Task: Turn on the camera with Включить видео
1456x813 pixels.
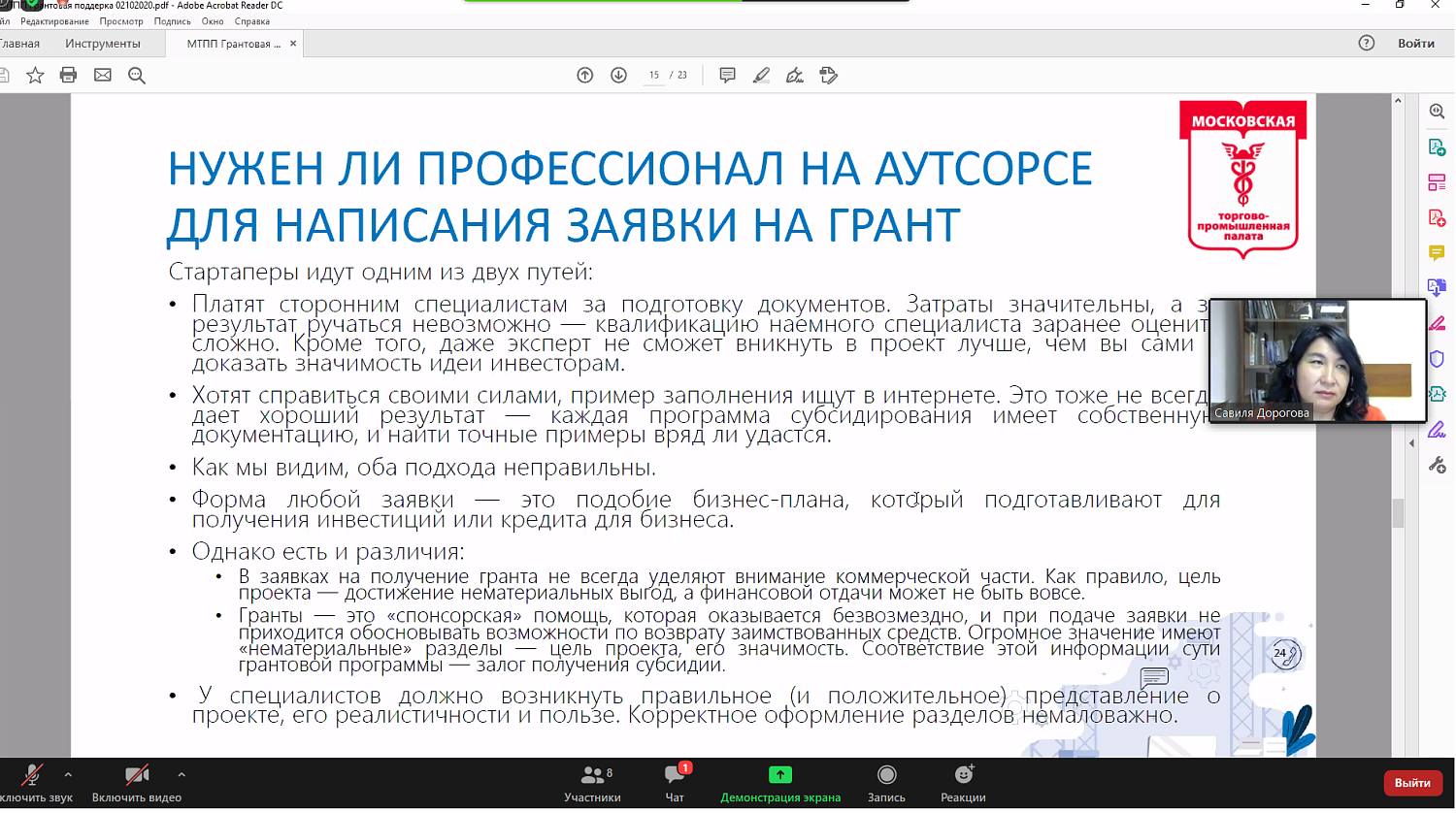Action: pos(137,784)
